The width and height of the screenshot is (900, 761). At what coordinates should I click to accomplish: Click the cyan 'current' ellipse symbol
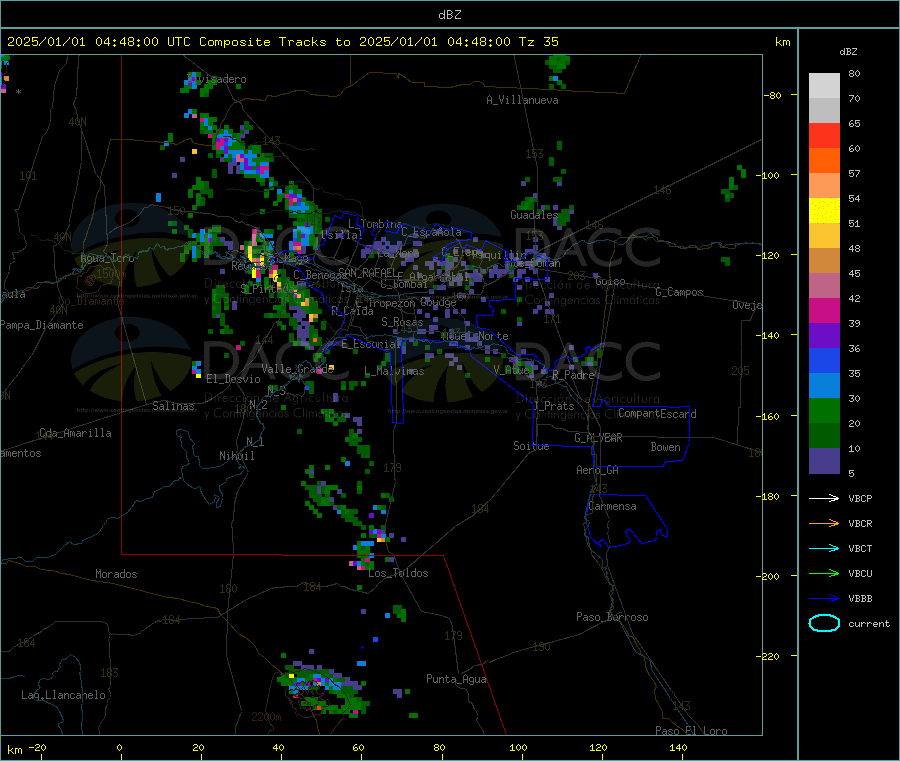pyautogui.click(x=824, y=623)
